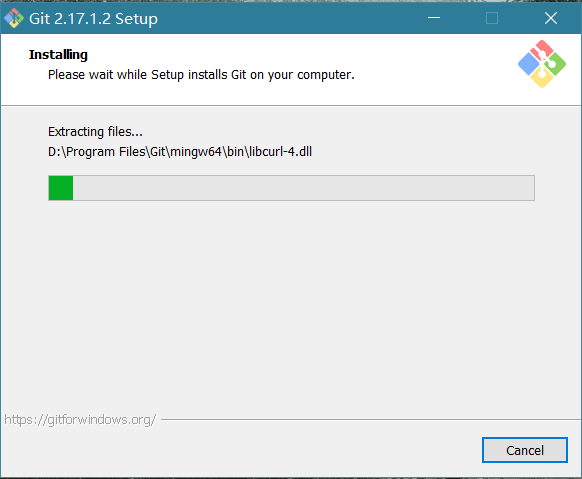Viewport: 582px width, 479px height.
Task: Open the gitforwindows.org link
Action: 80,420
